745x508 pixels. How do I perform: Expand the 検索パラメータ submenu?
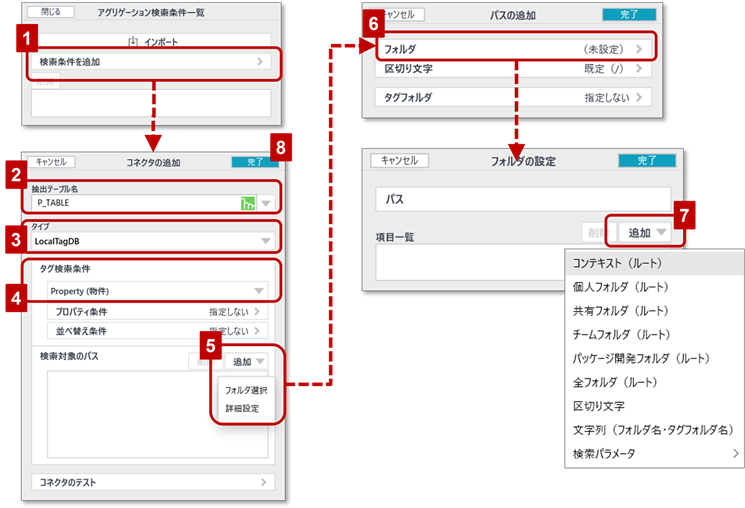[x=654, y=453]
